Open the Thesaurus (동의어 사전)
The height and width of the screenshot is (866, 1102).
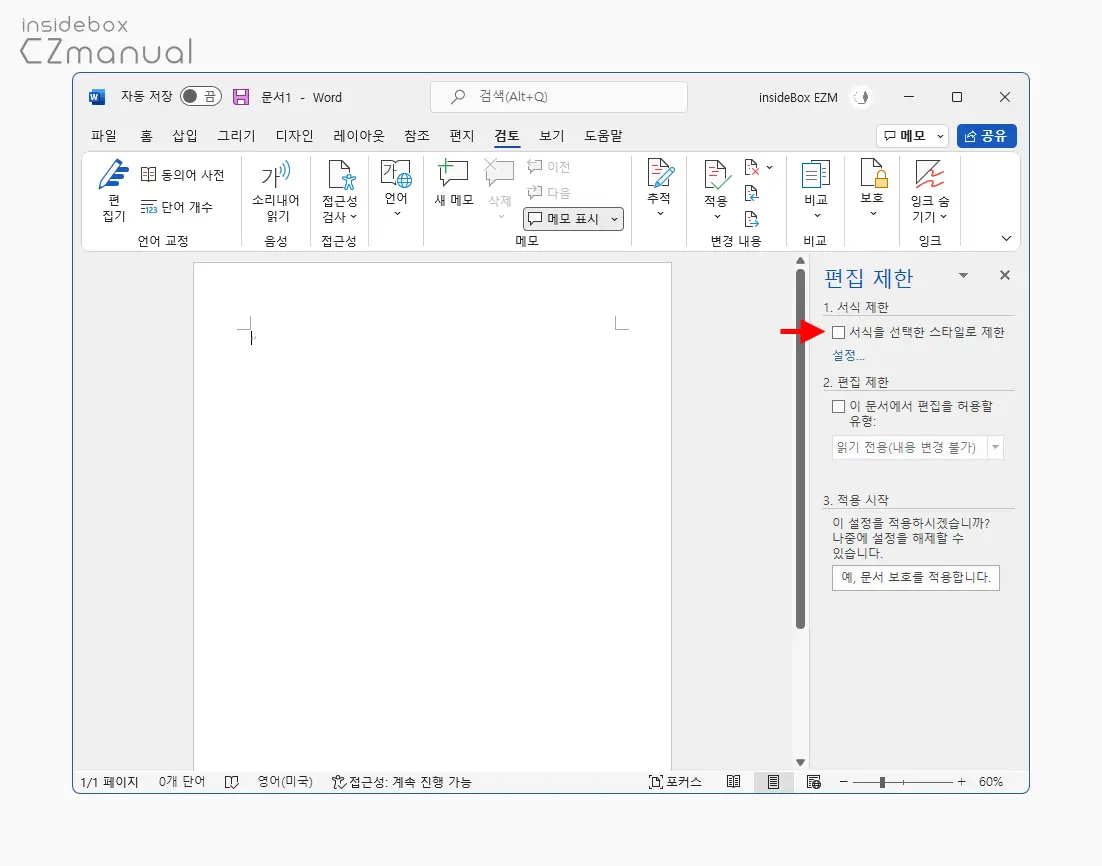click(x=183, y=174)
